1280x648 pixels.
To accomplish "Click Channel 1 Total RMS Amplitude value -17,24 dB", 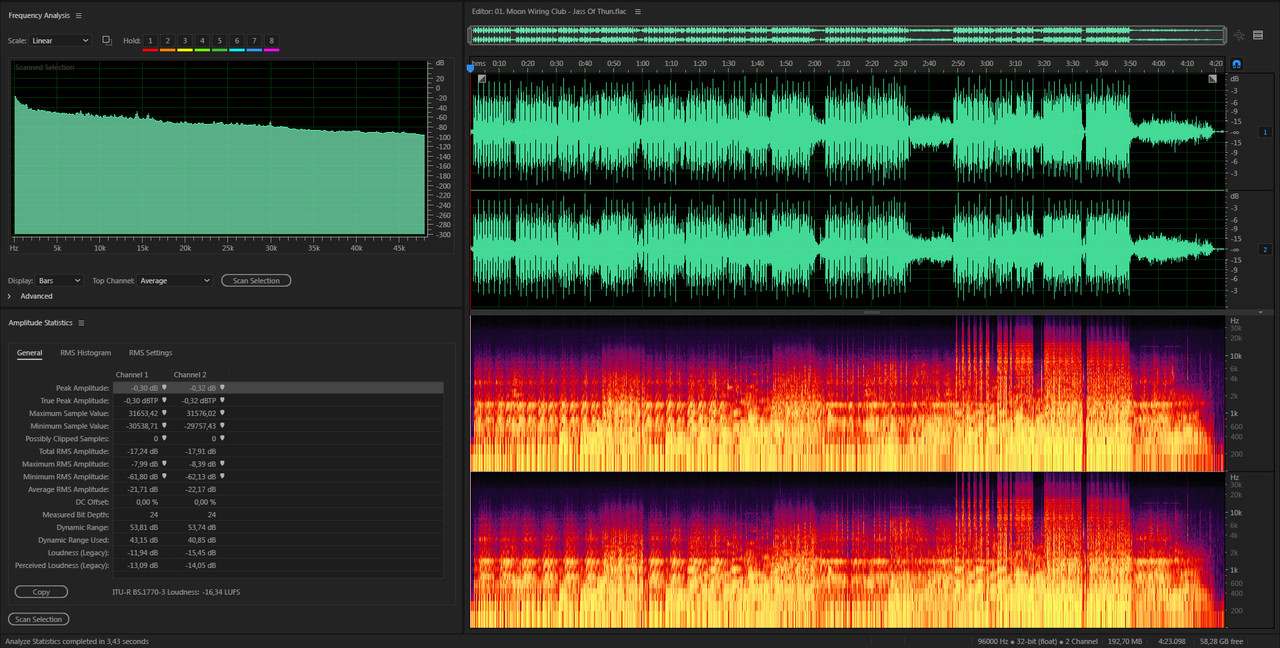I will tap(144, 451).
